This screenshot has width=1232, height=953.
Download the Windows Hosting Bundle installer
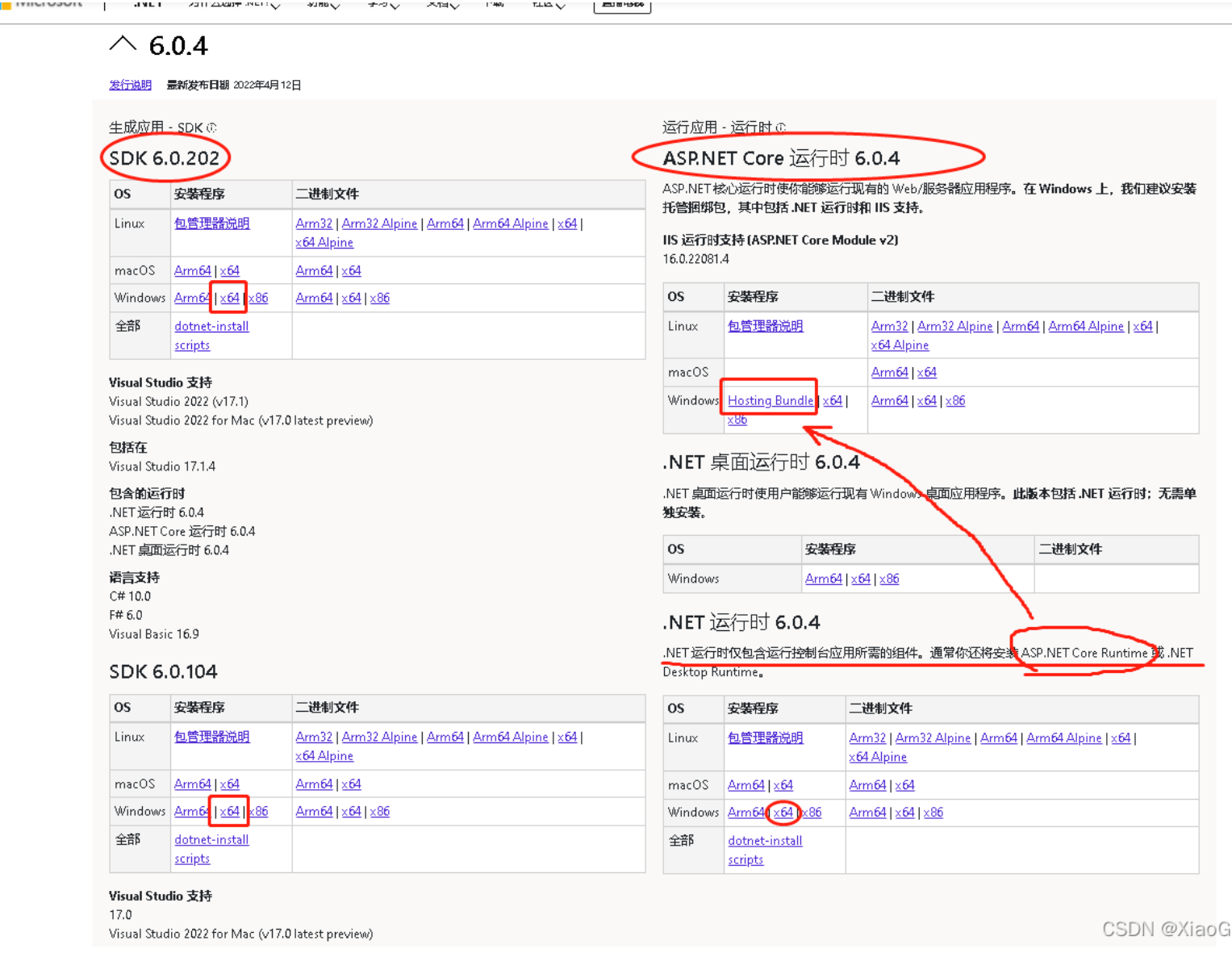pos(771,400)
